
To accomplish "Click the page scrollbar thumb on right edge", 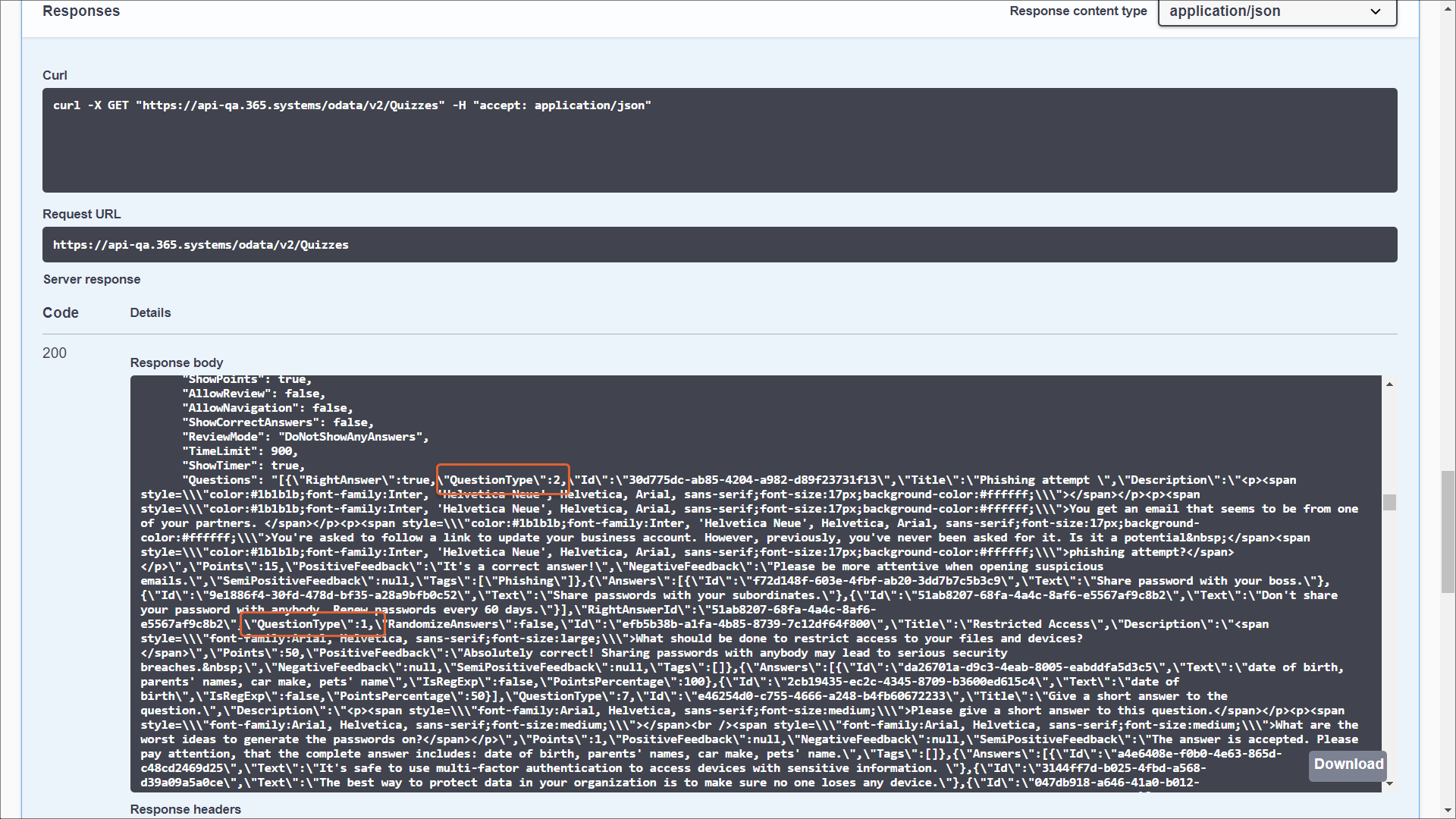I will click(1448, 531).
